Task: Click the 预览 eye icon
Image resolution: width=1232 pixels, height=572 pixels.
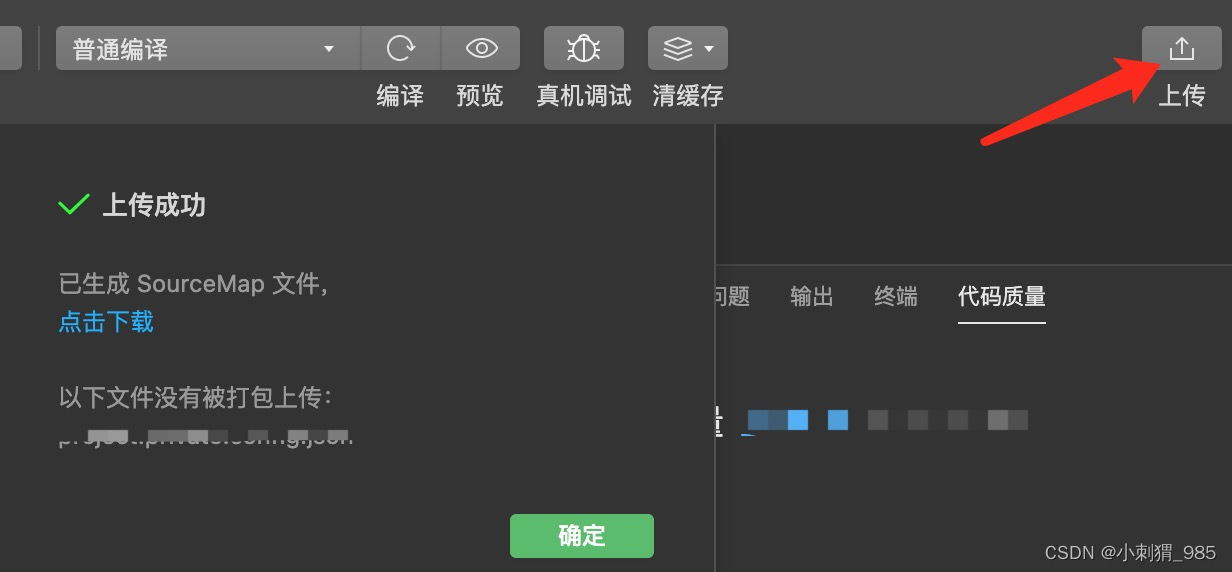Action: pos(481,48)
